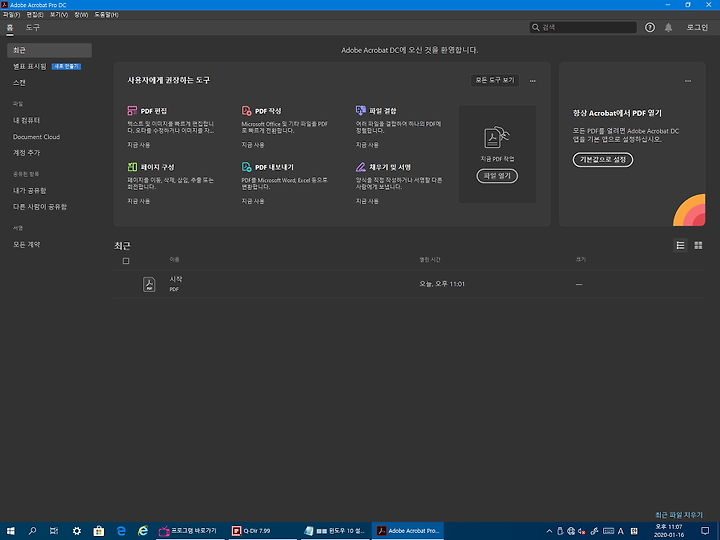Switch recent files to list view

click(x=680, y=246)
